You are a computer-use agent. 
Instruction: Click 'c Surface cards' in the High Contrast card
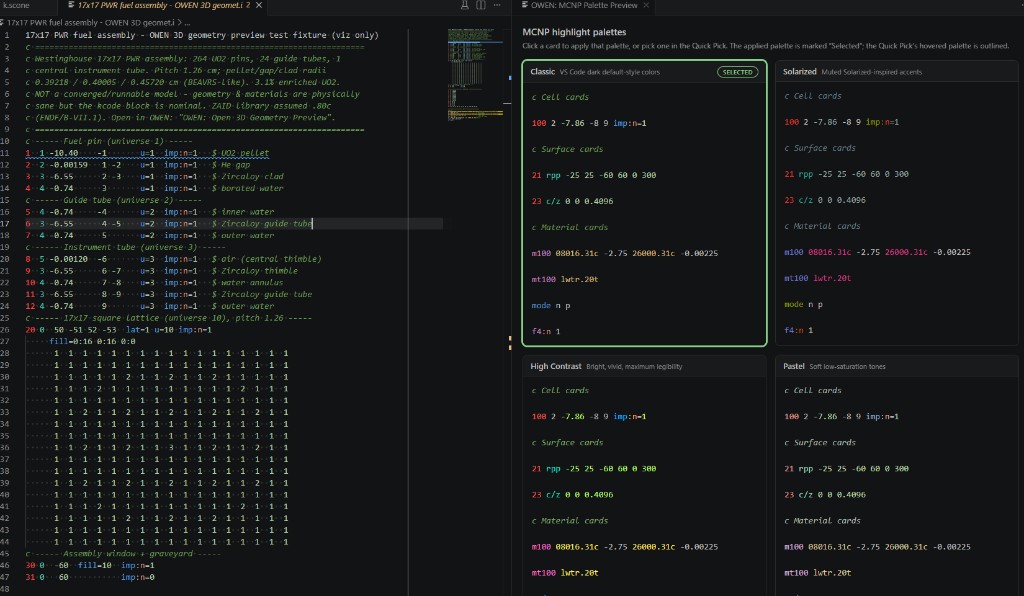(567, 443)
